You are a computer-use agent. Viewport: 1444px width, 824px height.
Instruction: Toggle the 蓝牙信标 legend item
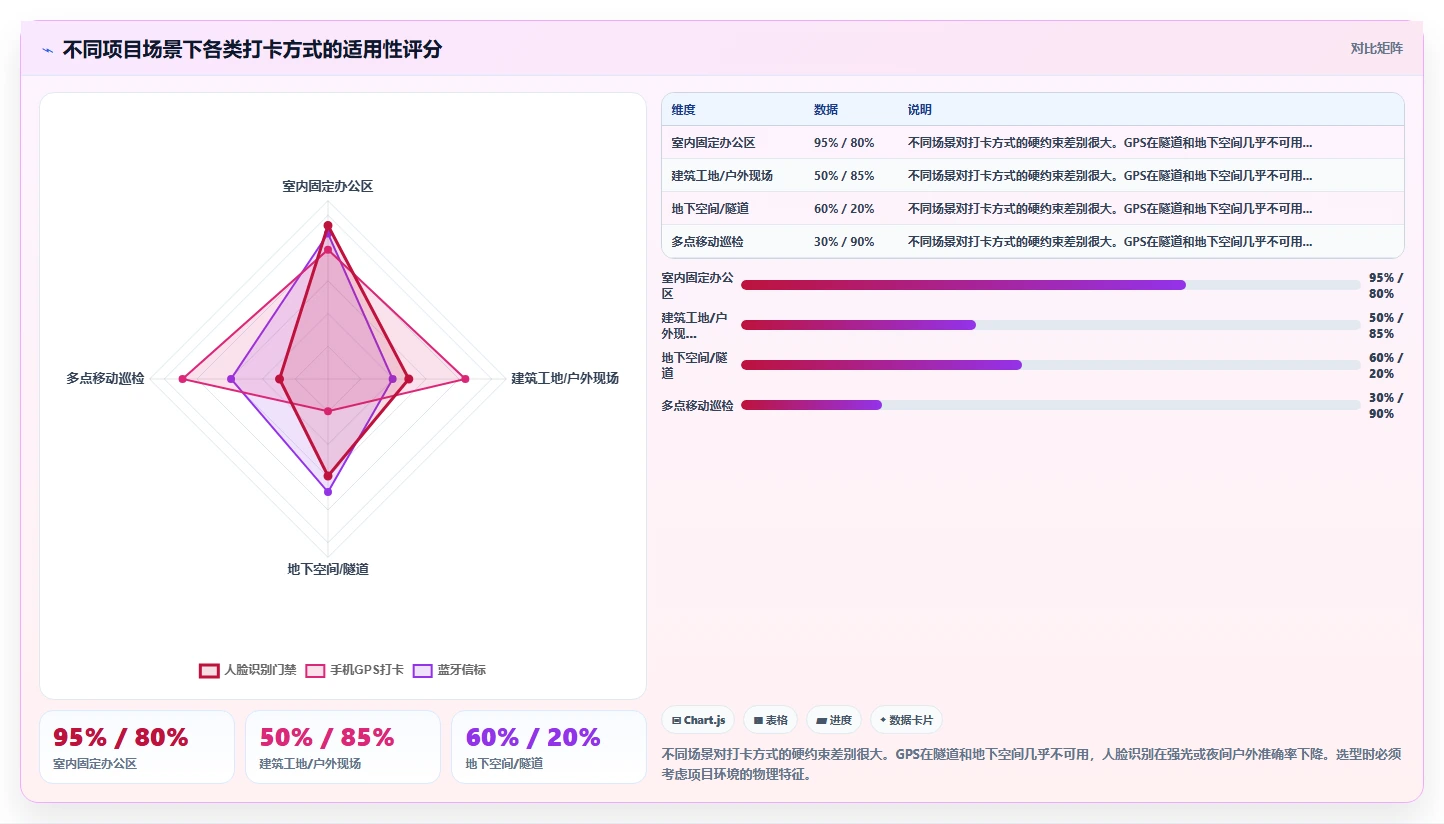click(x=450, y=670)
